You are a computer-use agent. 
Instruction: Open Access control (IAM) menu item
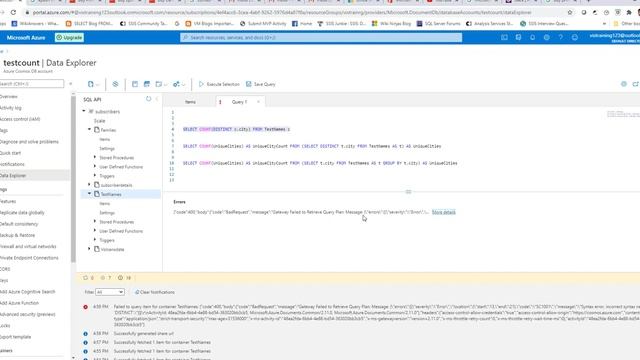pyautogui.click(x=20, y=119)
